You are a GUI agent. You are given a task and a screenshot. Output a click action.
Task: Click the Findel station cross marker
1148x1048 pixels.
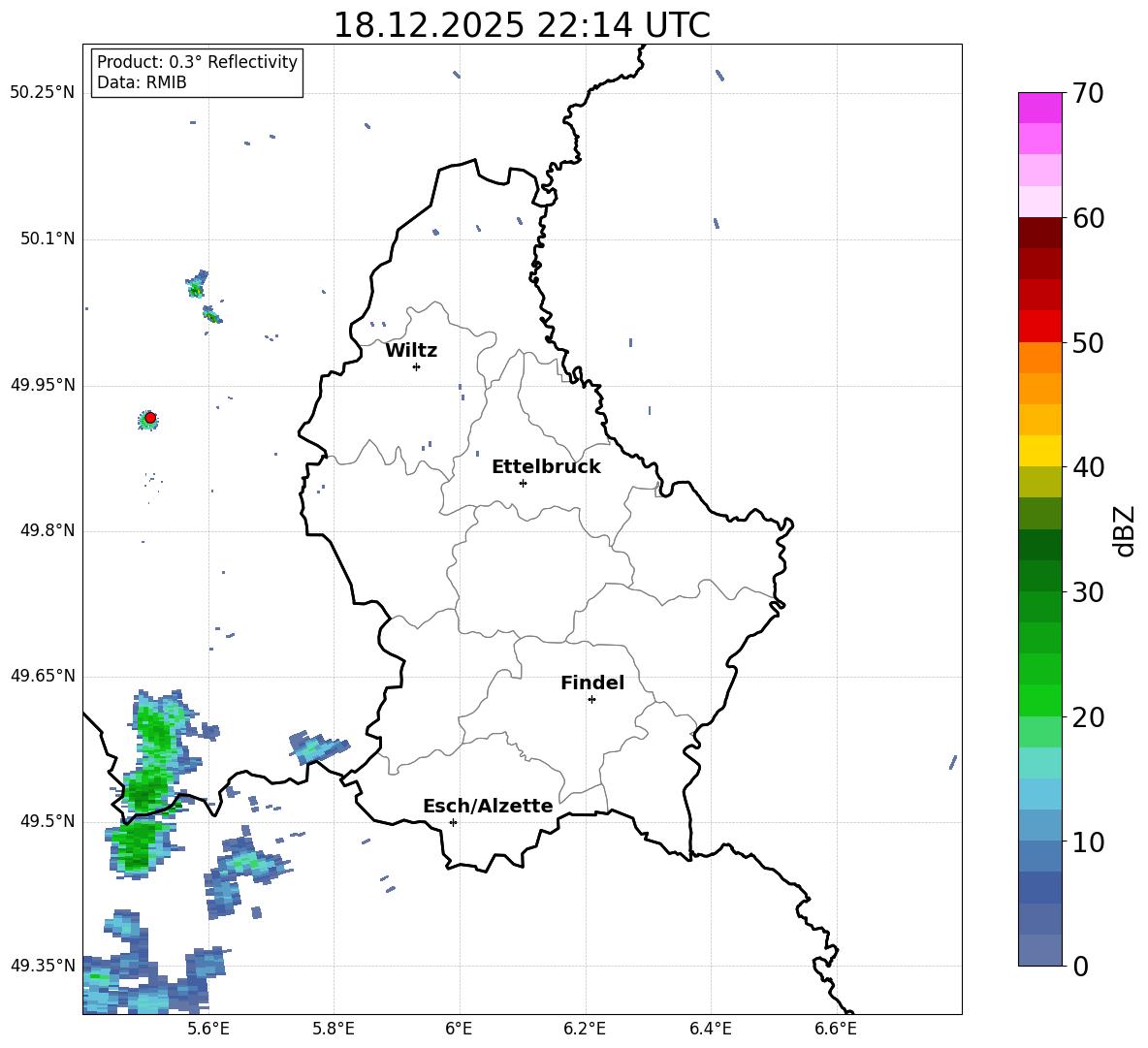(x=591, y=699)
